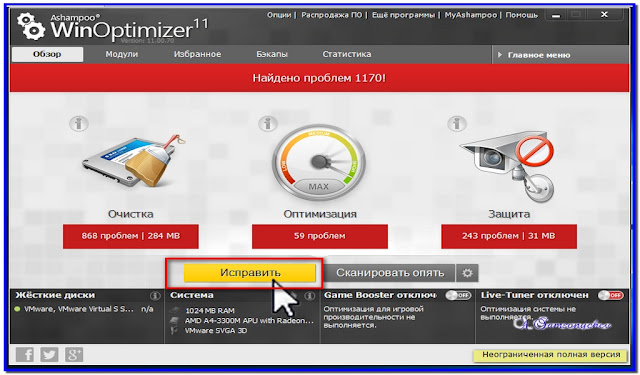The image size is (640, 375).
Task: Switch to the Статистика tab
Action: 347,54
